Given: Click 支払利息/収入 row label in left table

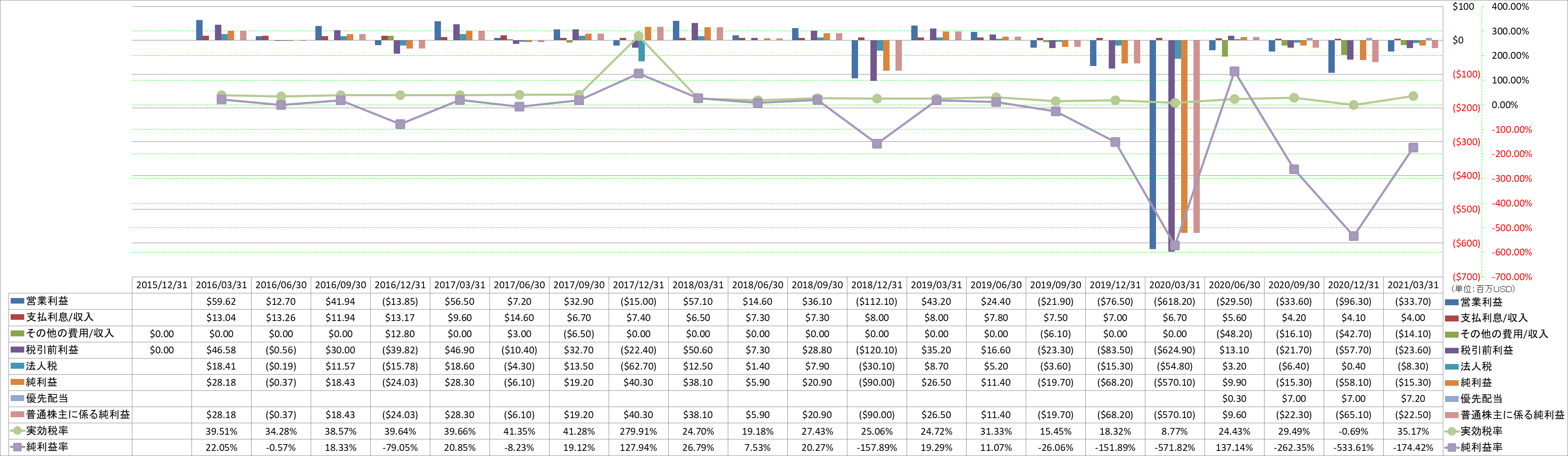Looking at the screenshot, I should click(60, 317).
